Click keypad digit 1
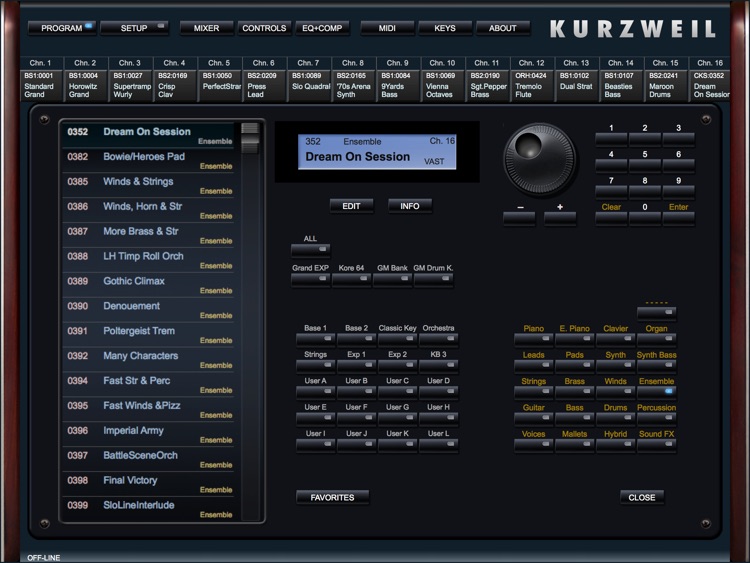Viewport: 750px width, 563px height. (x=611, y=139)
